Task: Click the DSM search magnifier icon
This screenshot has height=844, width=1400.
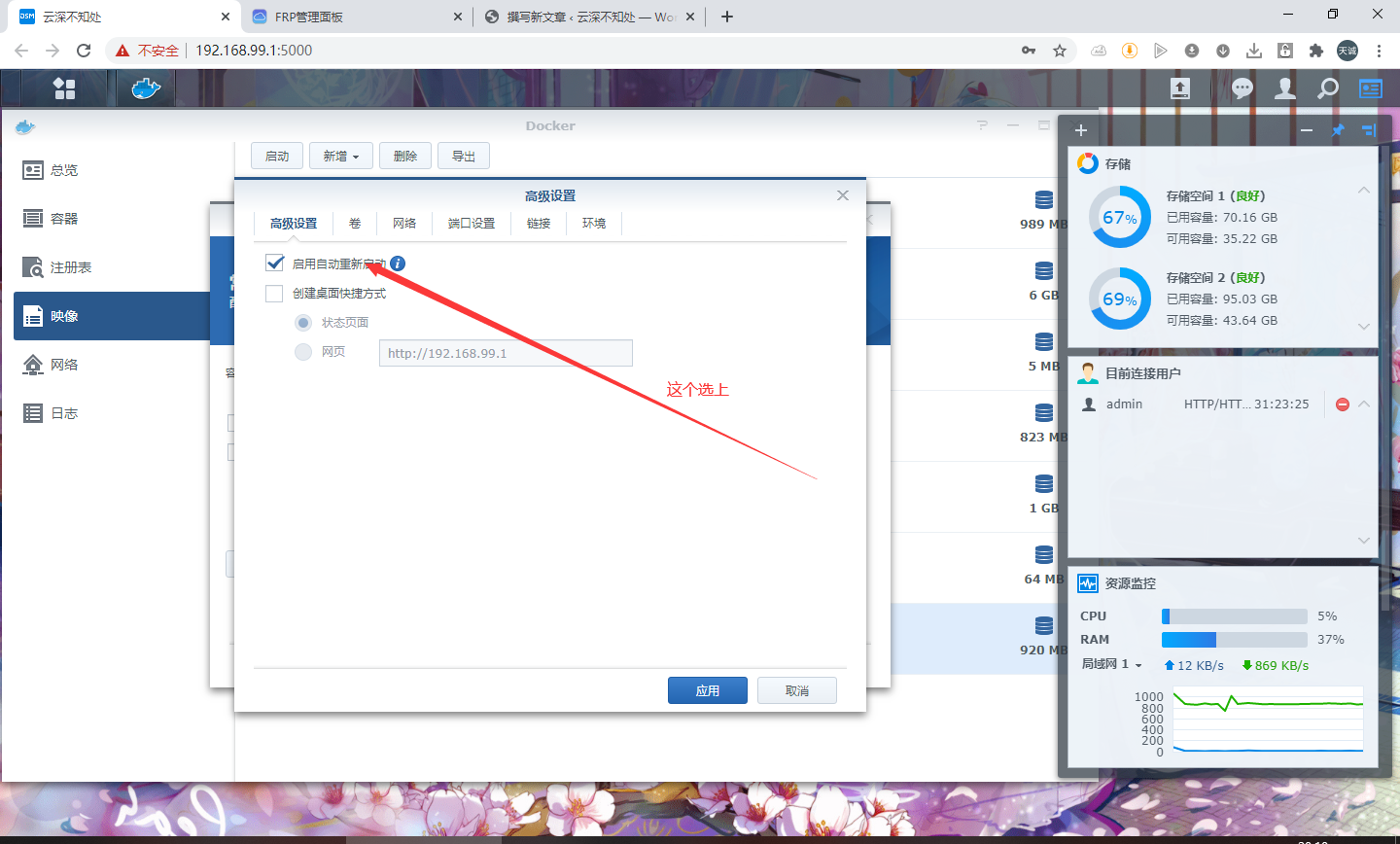Action: 1327,88
